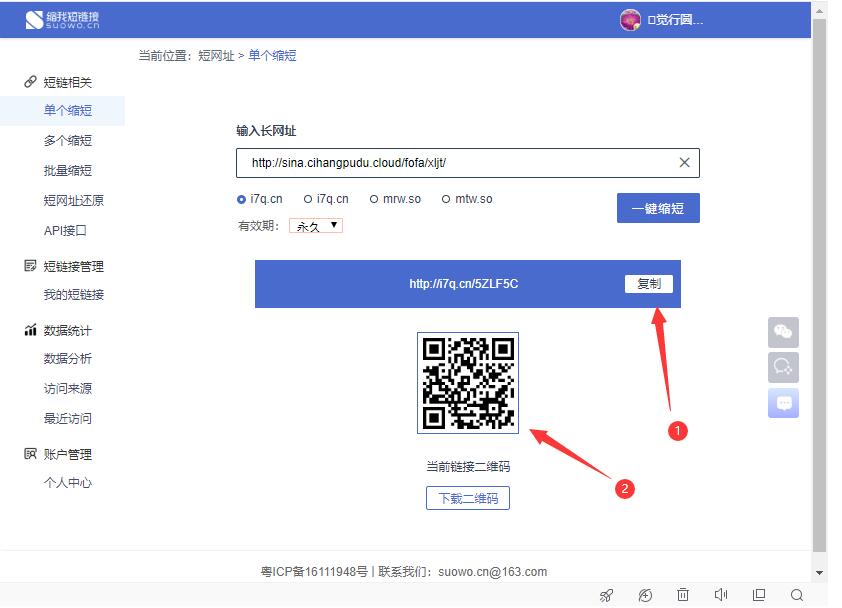Open 我的短链接 in the sidebar
Viewport: 842px width, 608px height.
click(x=74, y=295)
